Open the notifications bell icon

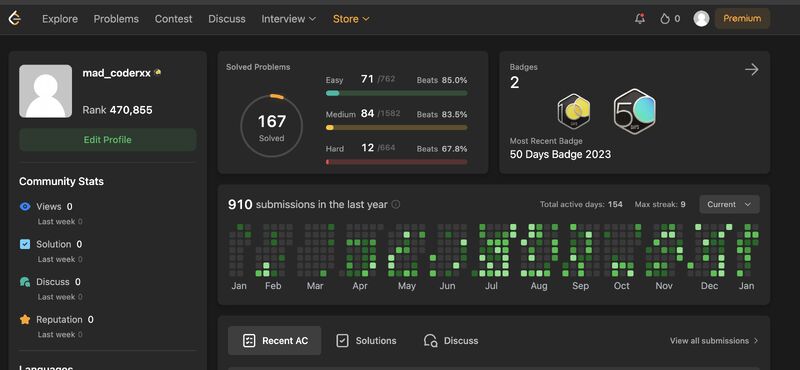[640, 18]
